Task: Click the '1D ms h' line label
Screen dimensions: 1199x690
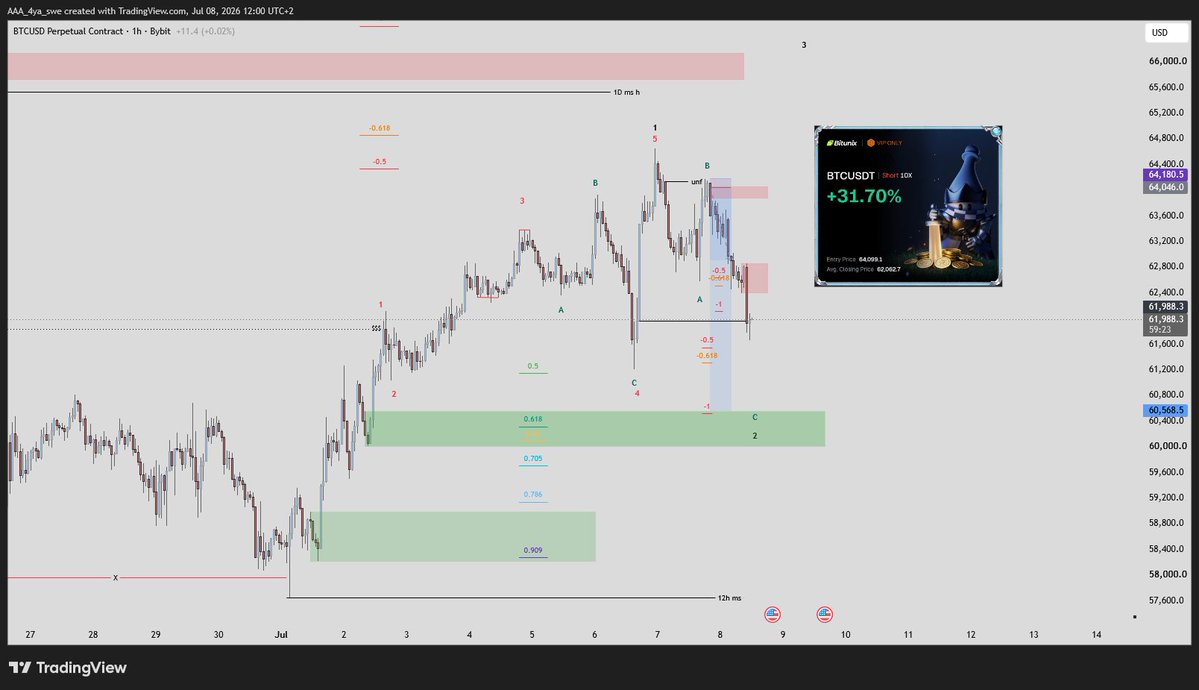Action: tap(626, 93)
